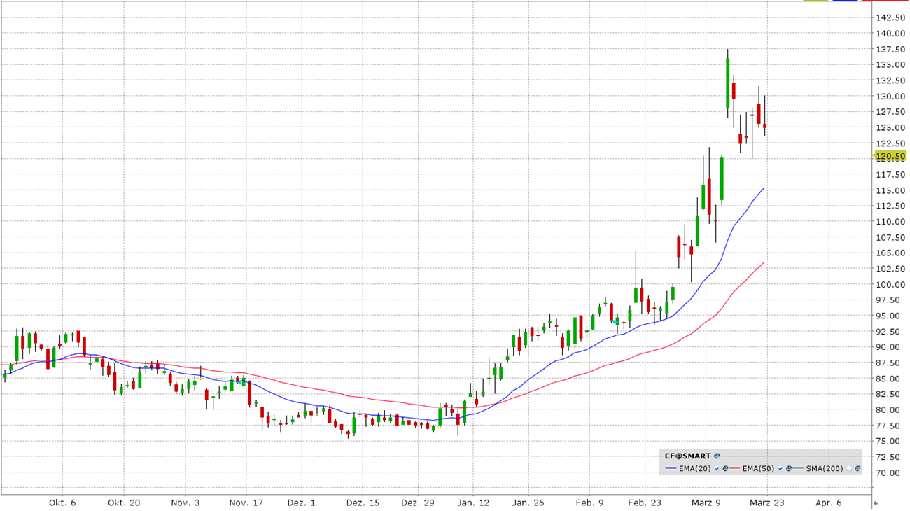Enable the SMA(200) indicator checkbox
Image resolution: width=910 pixels, height=511 pixels.
coord(848,469)
